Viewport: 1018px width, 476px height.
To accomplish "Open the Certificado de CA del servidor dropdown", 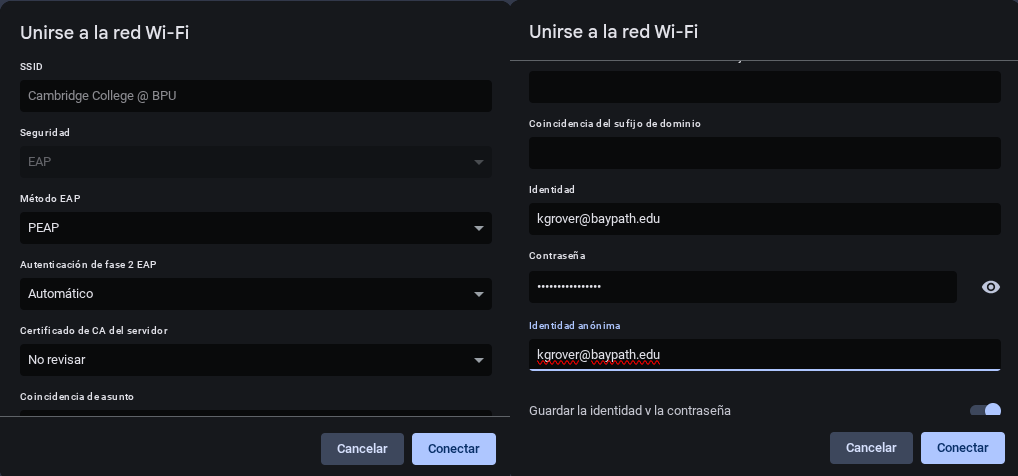I will click(255, 360).
